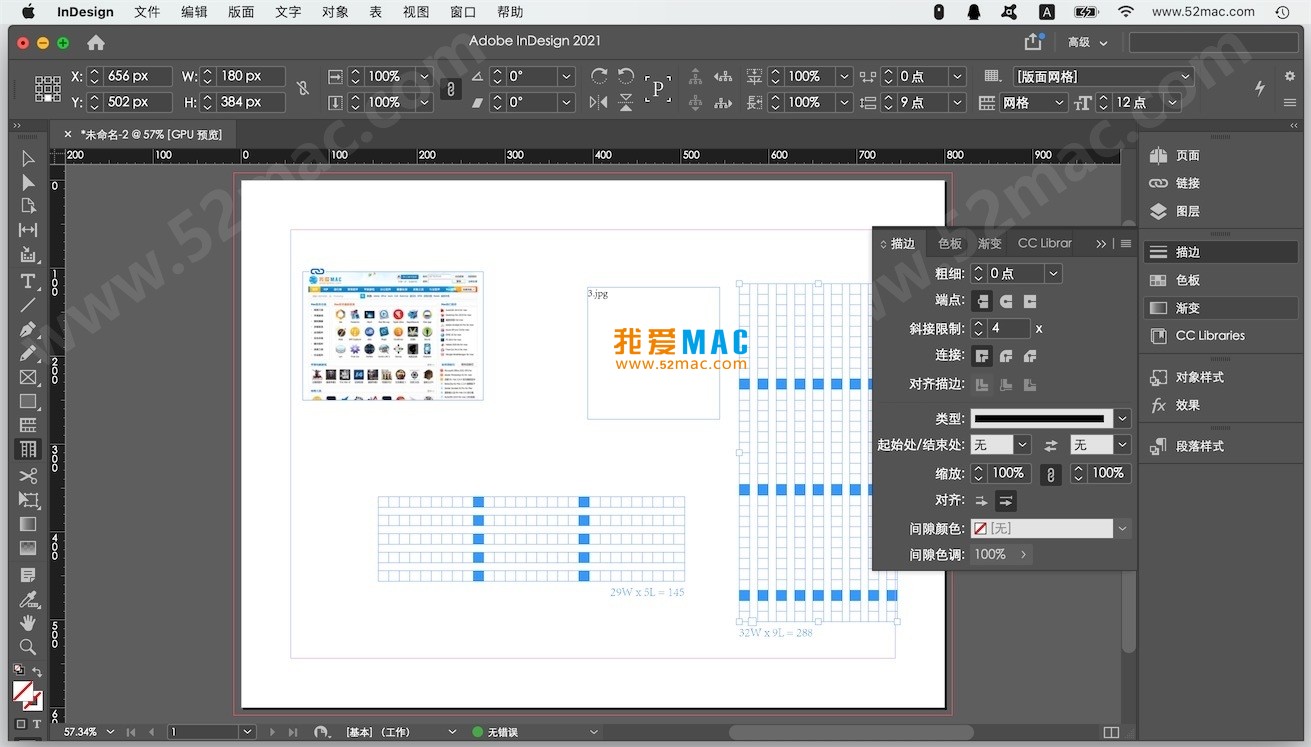Select the Rectangle tool
This screenshot has height=747, width=1311.
click(28, 401)
